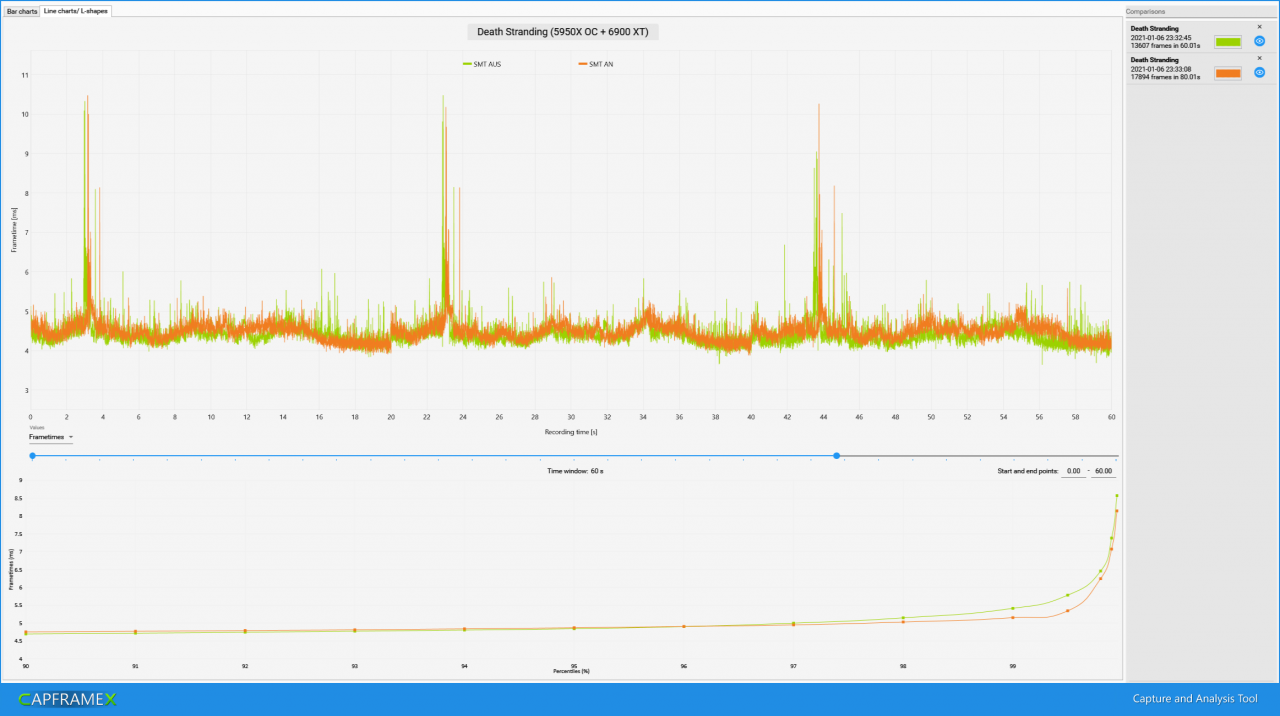Click the CapFrameX logo in the footer
Screen dimensions: 1280x716
(67, 700)
